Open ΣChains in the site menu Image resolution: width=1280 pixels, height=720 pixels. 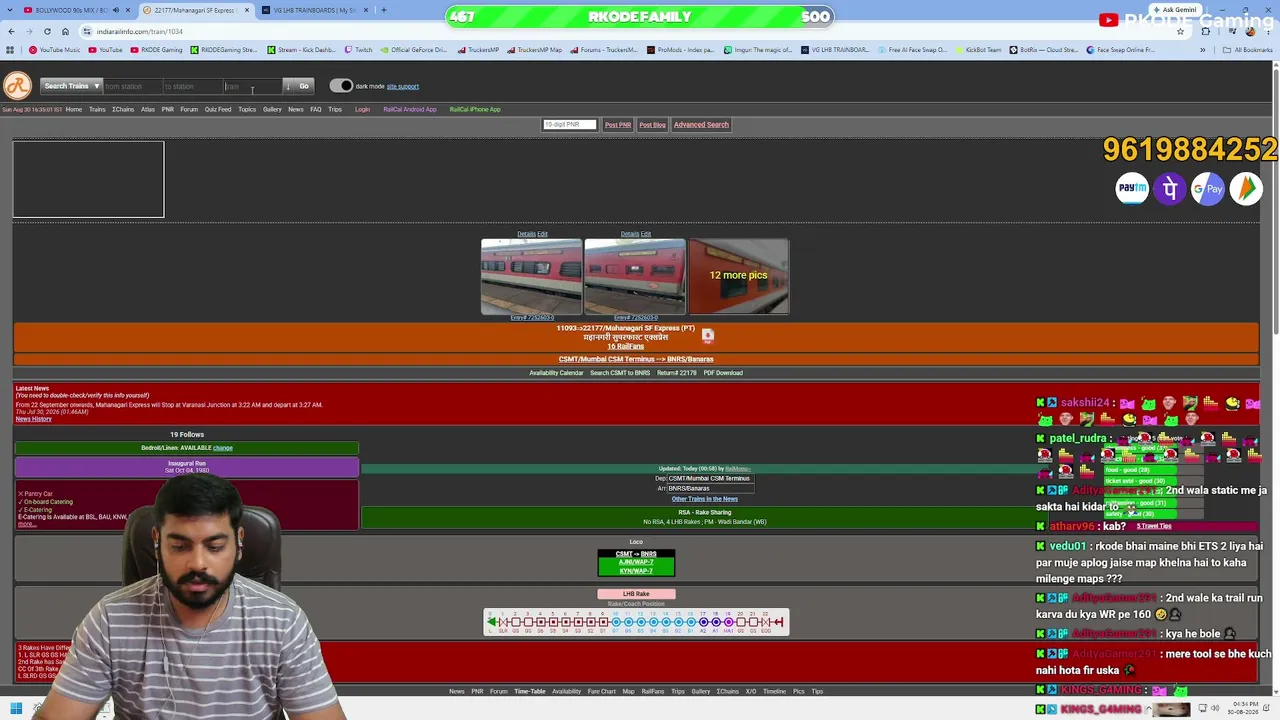pyautogui.click(x=123, y=109)
